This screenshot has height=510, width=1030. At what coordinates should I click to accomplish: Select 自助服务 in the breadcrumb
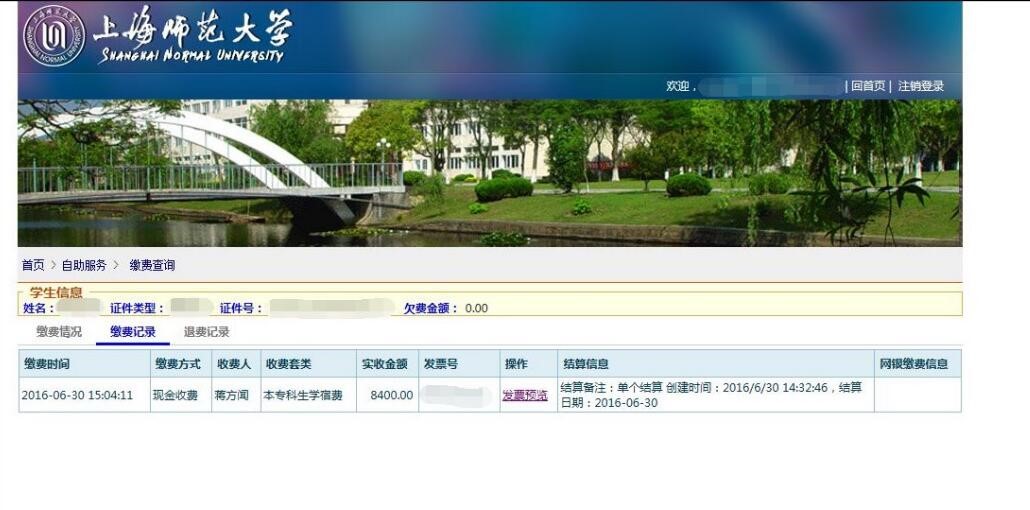pyautogui.click(x=84, y=265)
